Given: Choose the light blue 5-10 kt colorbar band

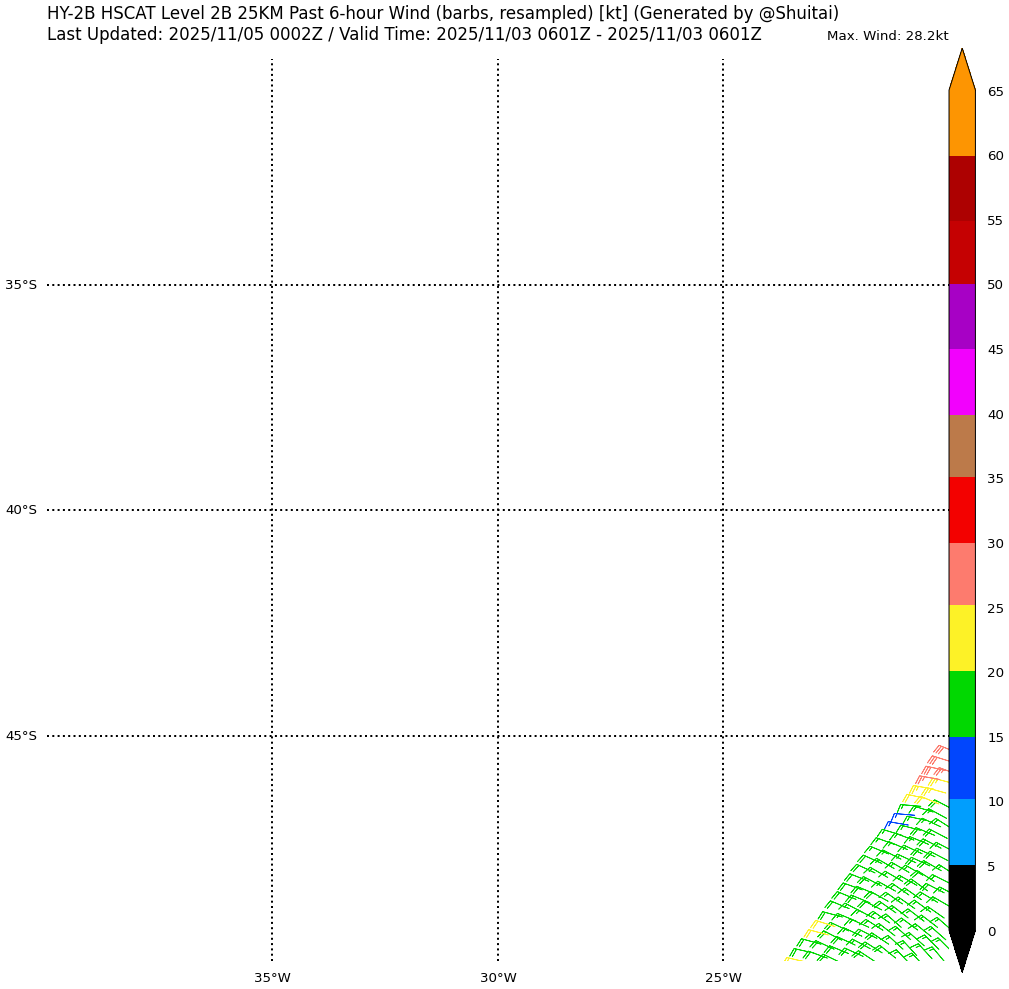Looking at the screenshot, I should click(961, 832).
